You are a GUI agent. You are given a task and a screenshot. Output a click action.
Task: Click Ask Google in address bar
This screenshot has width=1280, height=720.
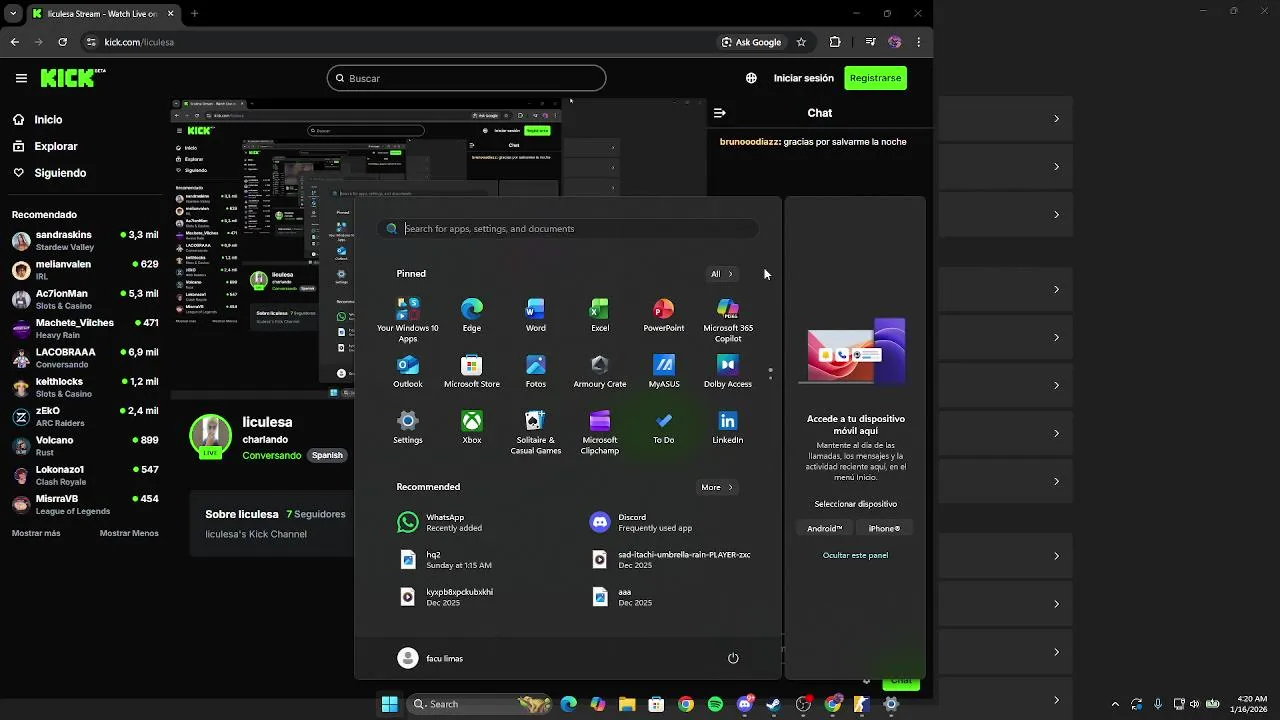[x=752, y=42]
